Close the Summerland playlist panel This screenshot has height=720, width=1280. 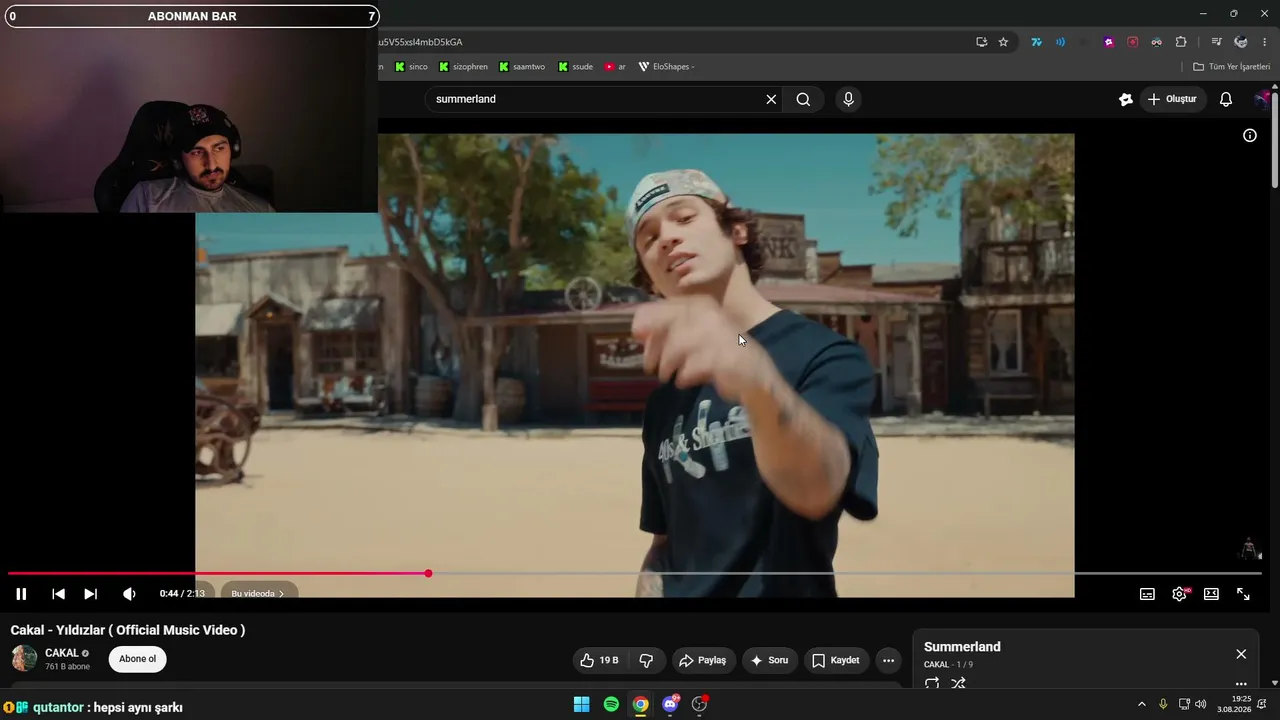(1241, 654)
